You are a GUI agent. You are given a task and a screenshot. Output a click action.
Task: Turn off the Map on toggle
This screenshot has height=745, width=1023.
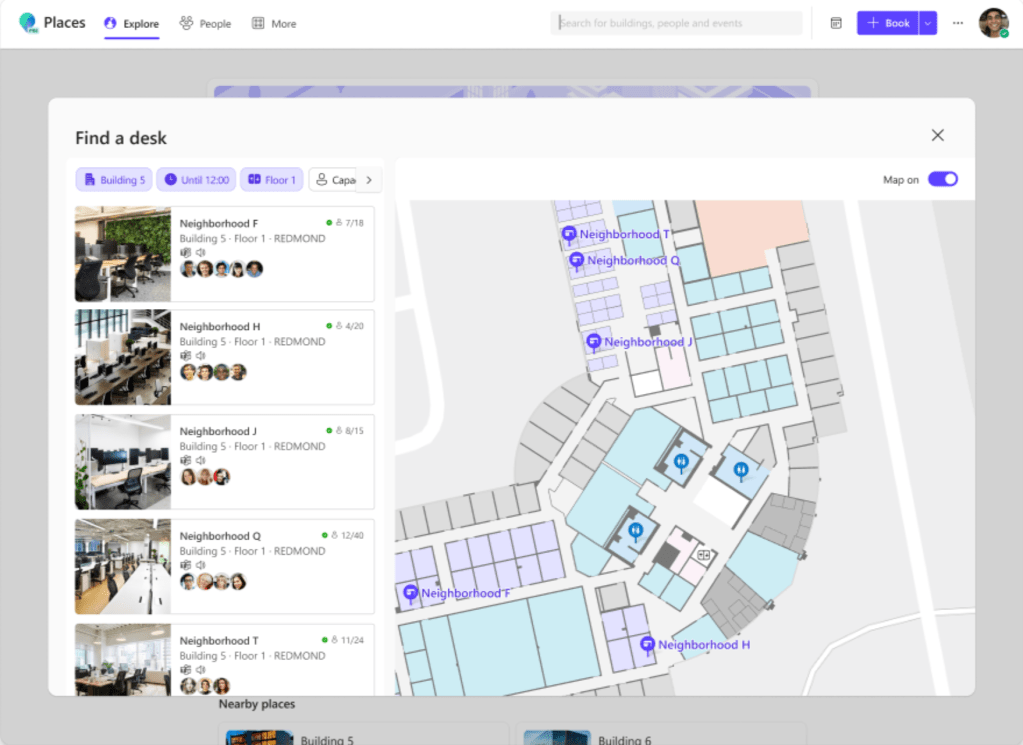(x=943, y=179)
